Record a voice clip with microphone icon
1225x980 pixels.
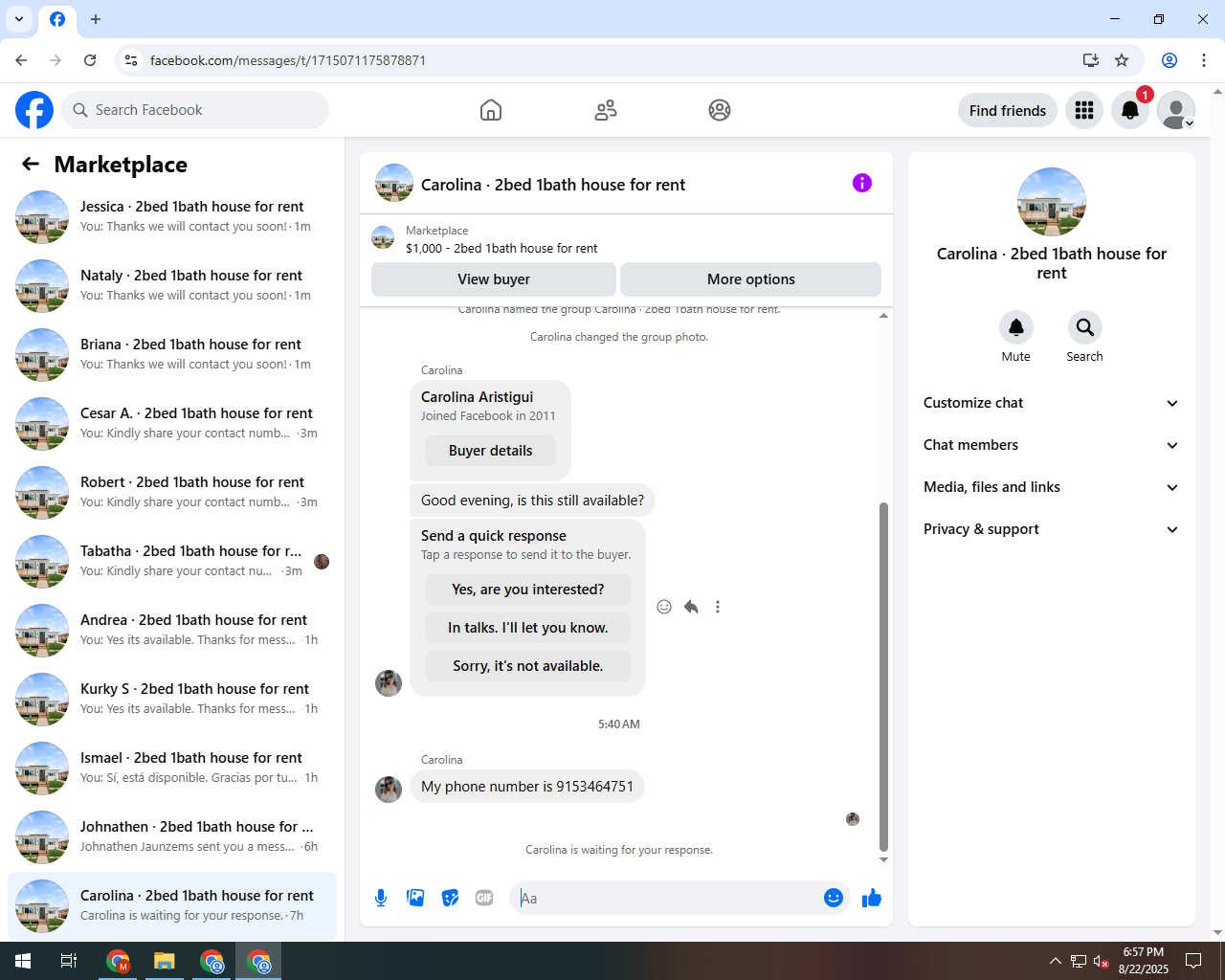pyautogui.click(x=381, y=898)
